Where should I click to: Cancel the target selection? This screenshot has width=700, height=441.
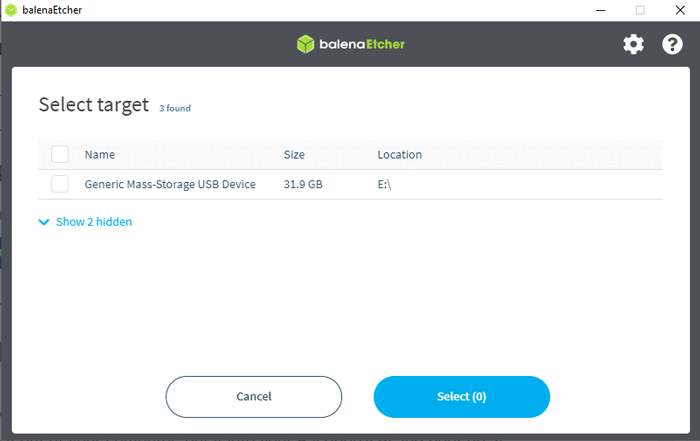pyautogui.click(x=254, y=397)
